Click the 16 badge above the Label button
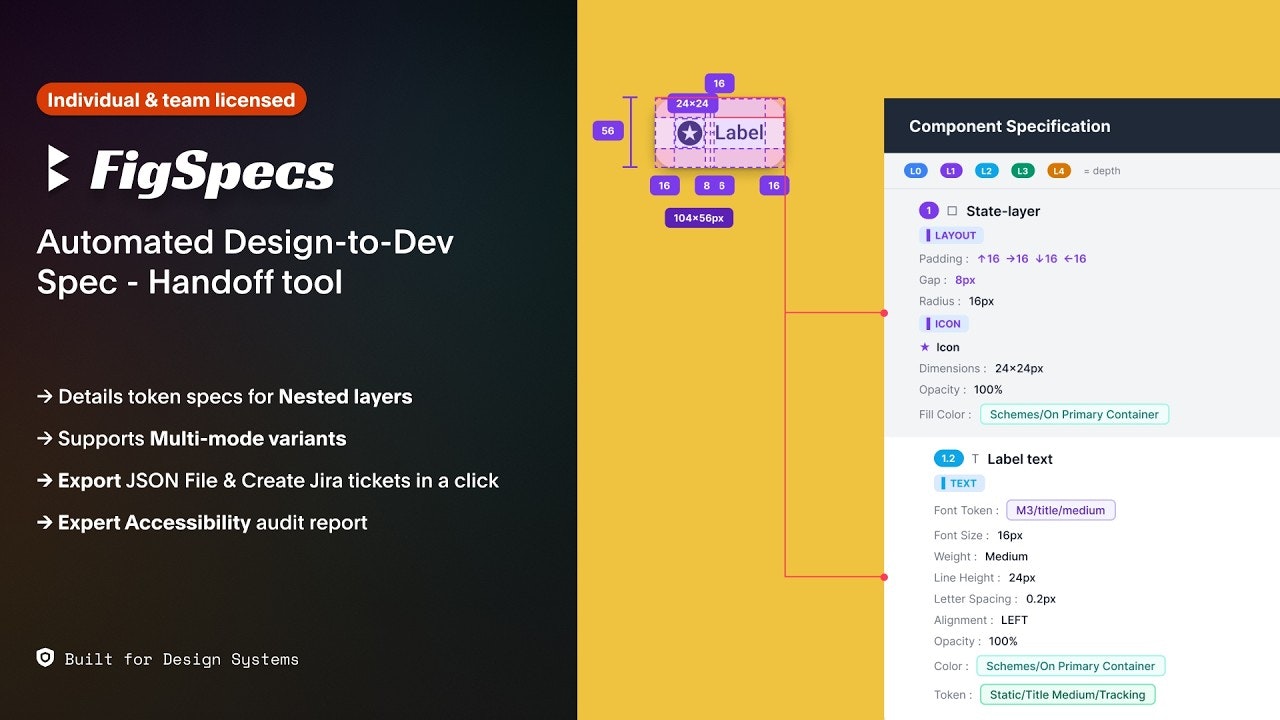The height and width of the screenshot is (720, 1280). (719, 84)
